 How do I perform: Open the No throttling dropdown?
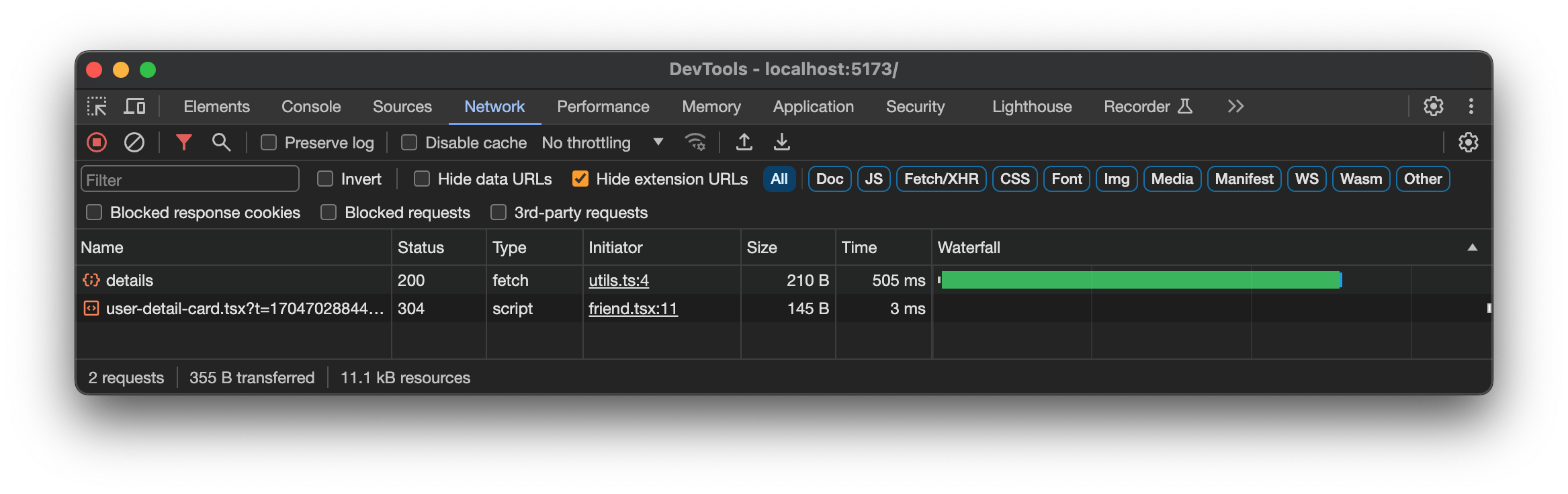603,142
